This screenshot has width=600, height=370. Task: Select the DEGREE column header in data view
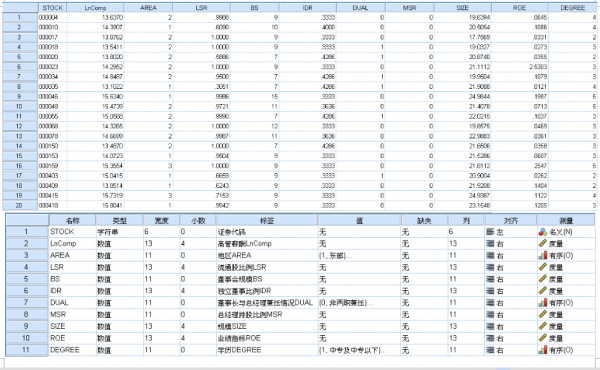coord(573,8)
